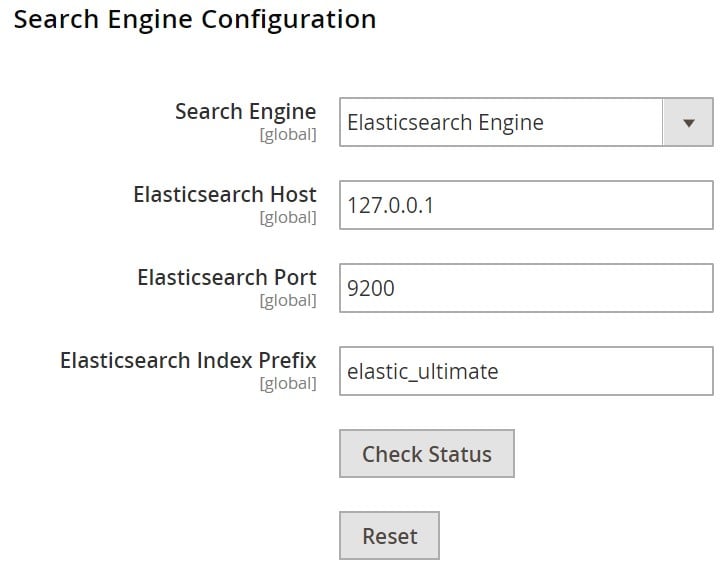The image size is (722, 577).
Task: Select the Elasticsearch Index Prefix field
Action: 526,371
